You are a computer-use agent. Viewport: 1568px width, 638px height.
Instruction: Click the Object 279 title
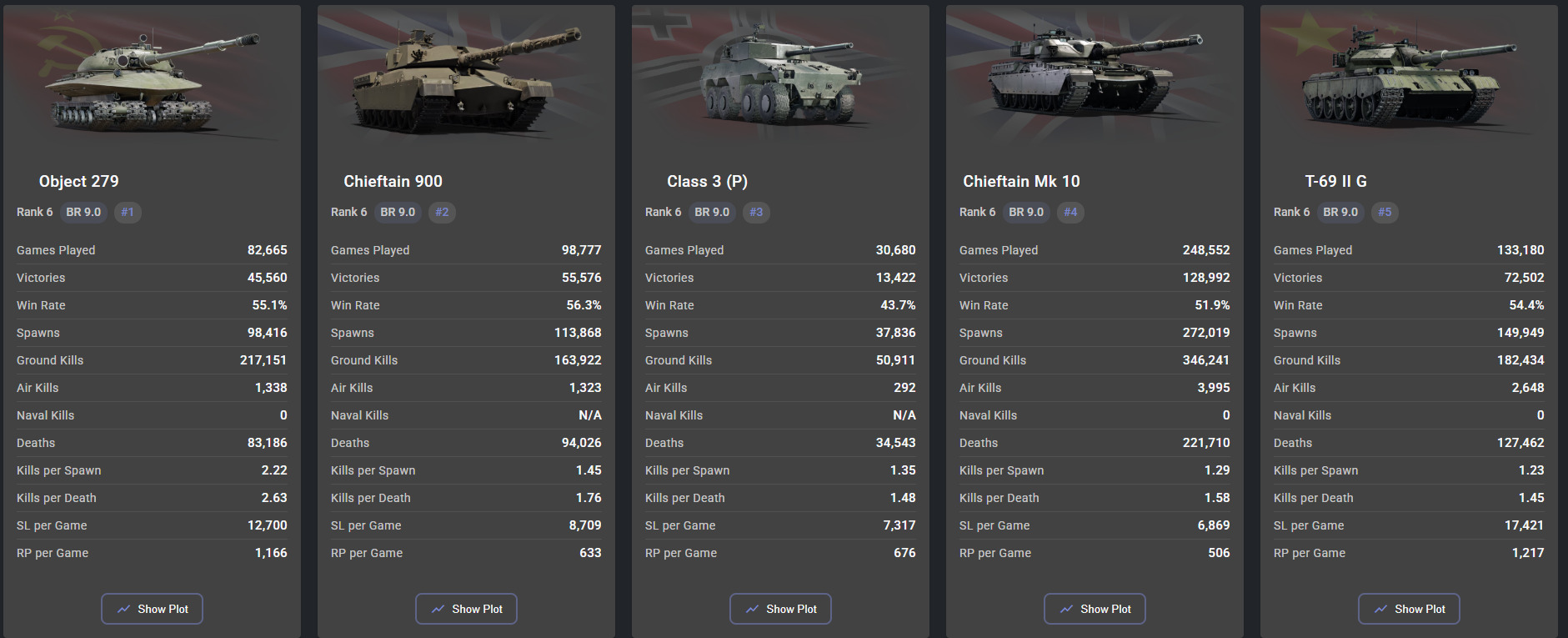tap(79, 181)
